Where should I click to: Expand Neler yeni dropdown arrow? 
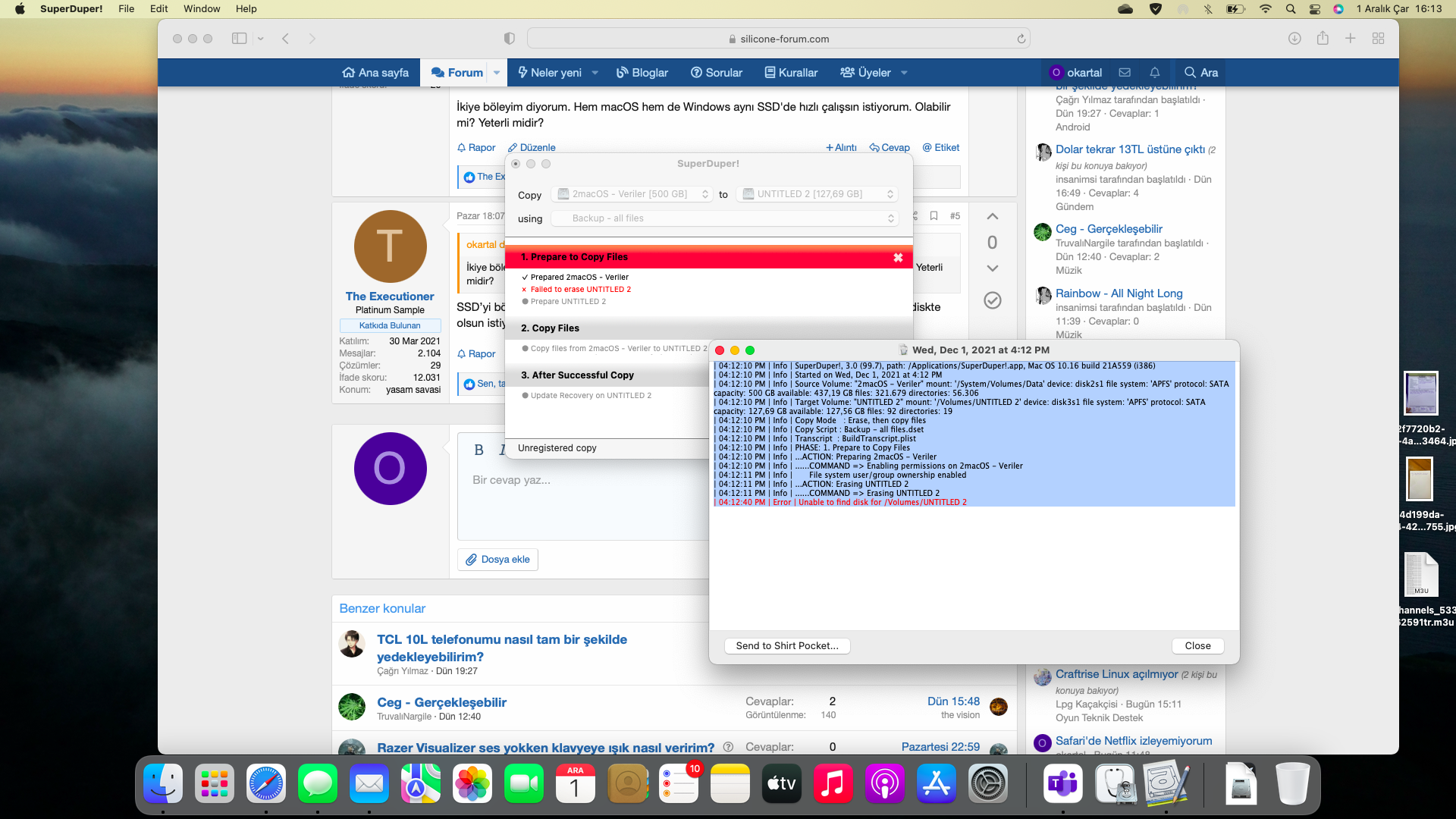coord(595,73)
